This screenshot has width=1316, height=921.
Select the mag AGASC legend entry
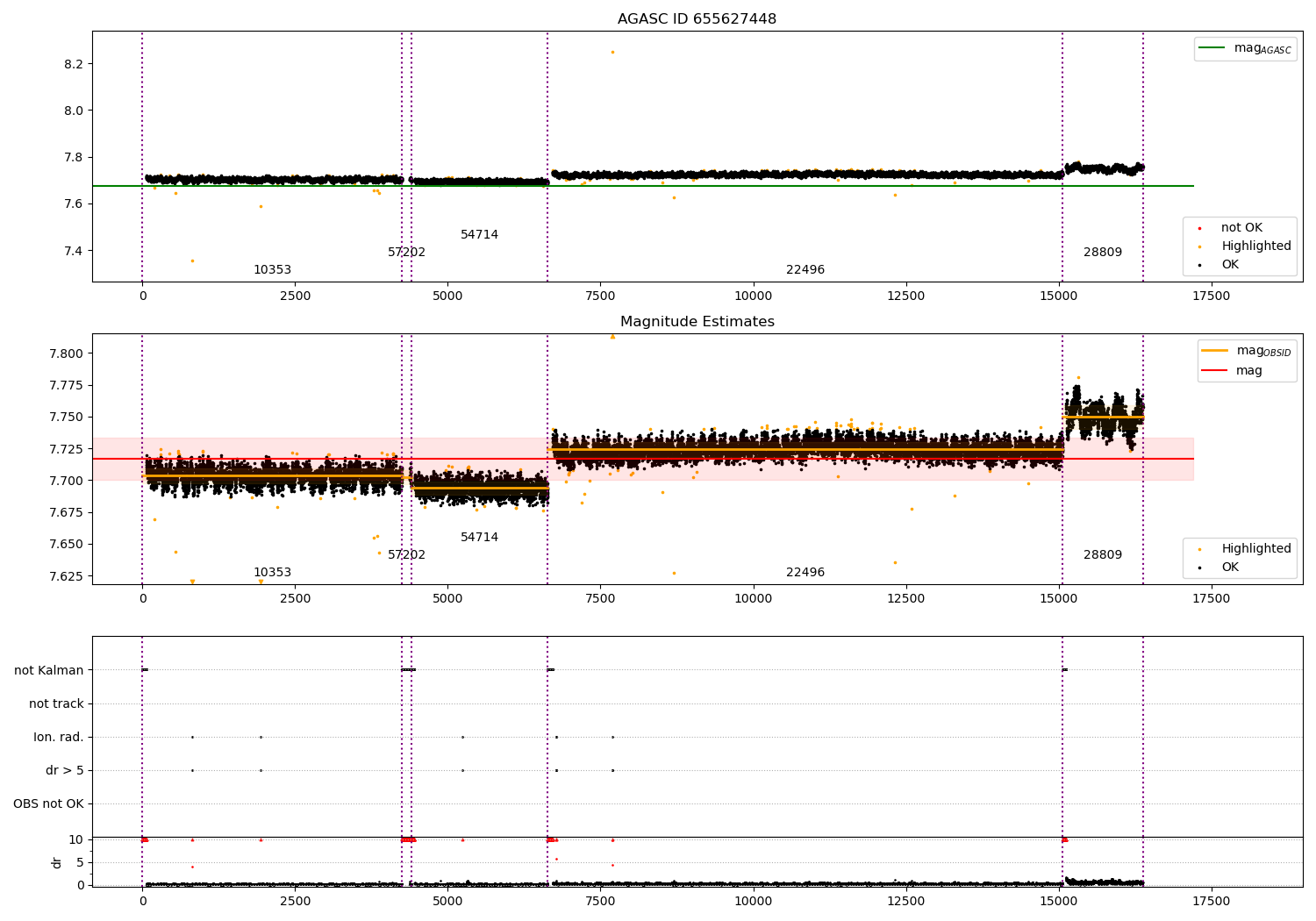pyautogui.click(x=1245, y=48)
